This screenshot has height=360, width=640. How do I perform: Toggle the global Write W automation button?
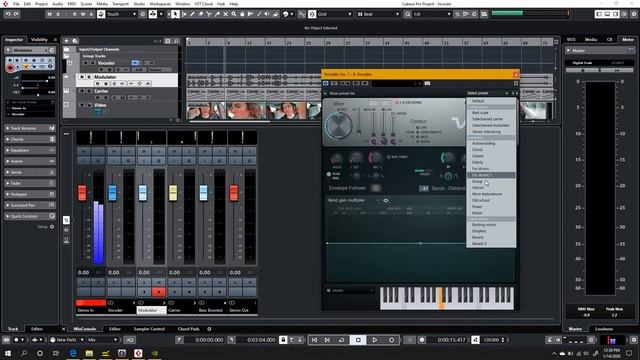click(83, 14)
